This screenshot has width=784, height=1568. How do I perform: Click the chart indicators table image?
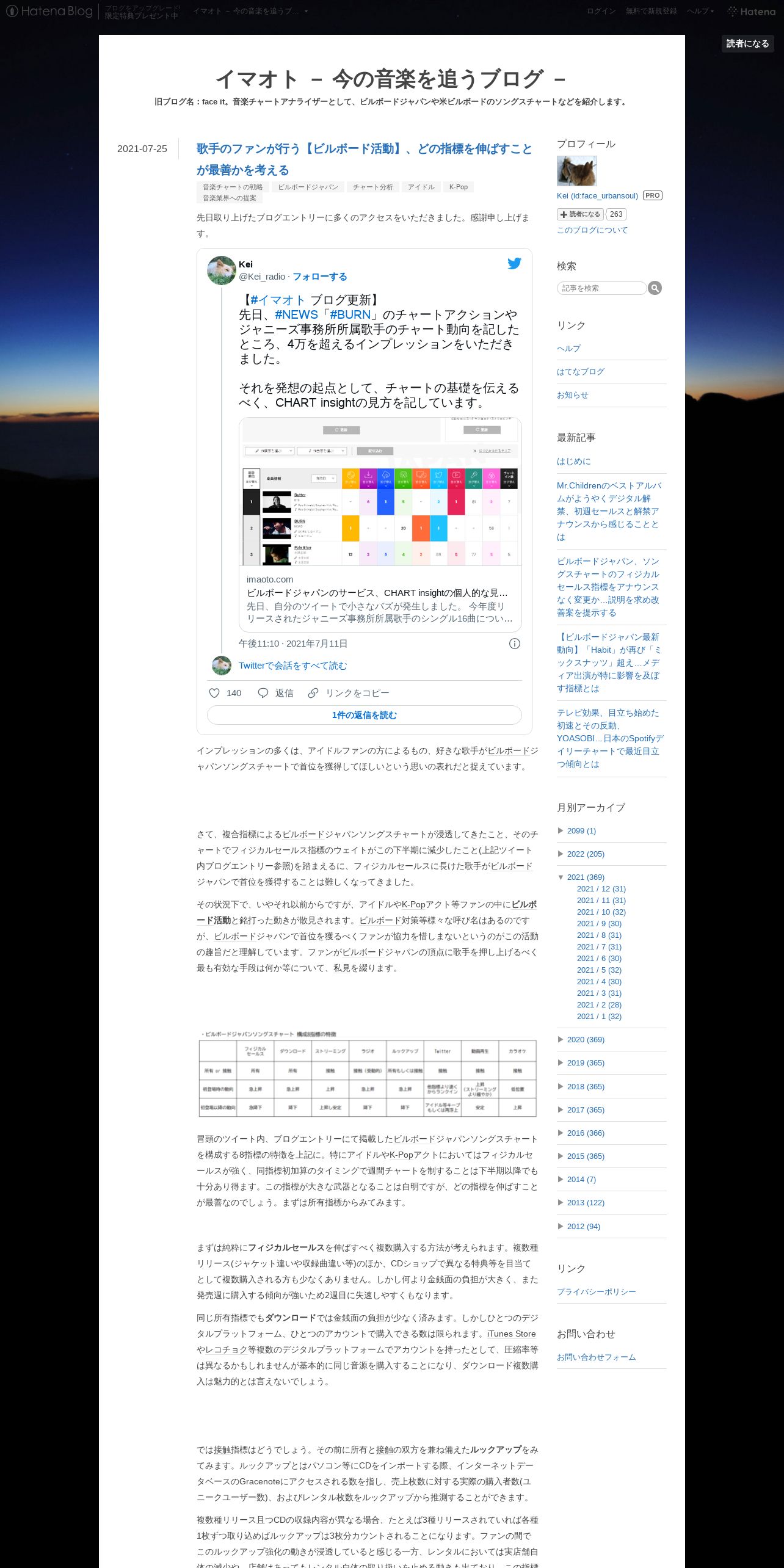[368, 1074]
